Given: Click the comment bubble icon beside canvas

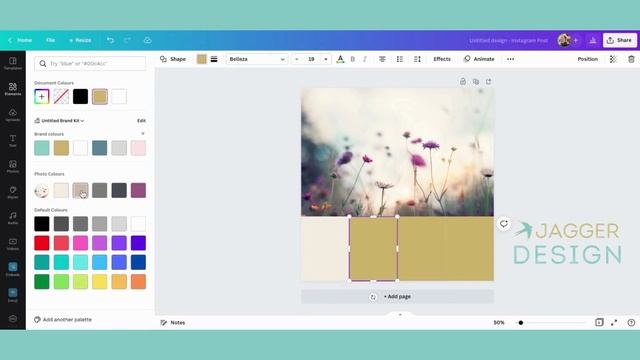Looking at the screenshot, I should click(x=504, y=224).
